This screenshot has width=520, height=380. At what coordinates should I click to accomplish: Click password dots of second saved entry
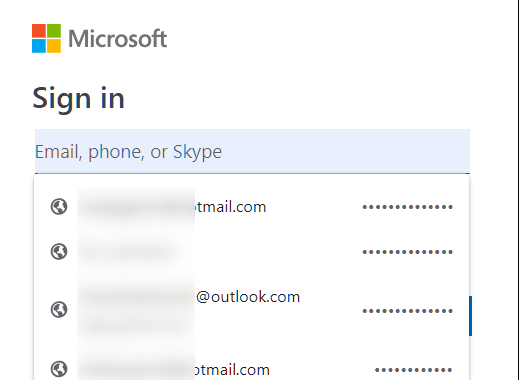coord(407,252)
